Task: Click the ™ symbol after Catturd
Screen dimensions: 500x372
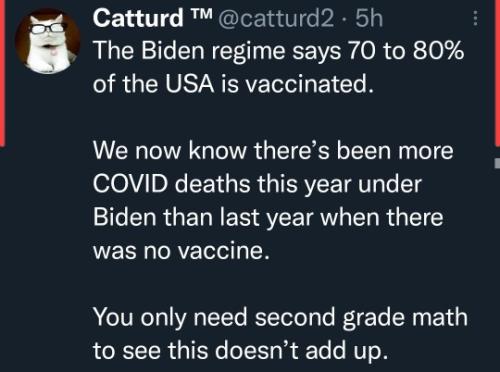Action: coord(201,14)
